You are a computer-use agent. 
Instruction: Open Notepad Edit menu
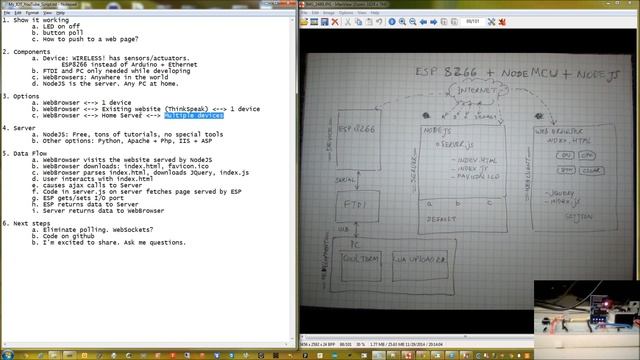pyautogui.click(x=18, y=13)
